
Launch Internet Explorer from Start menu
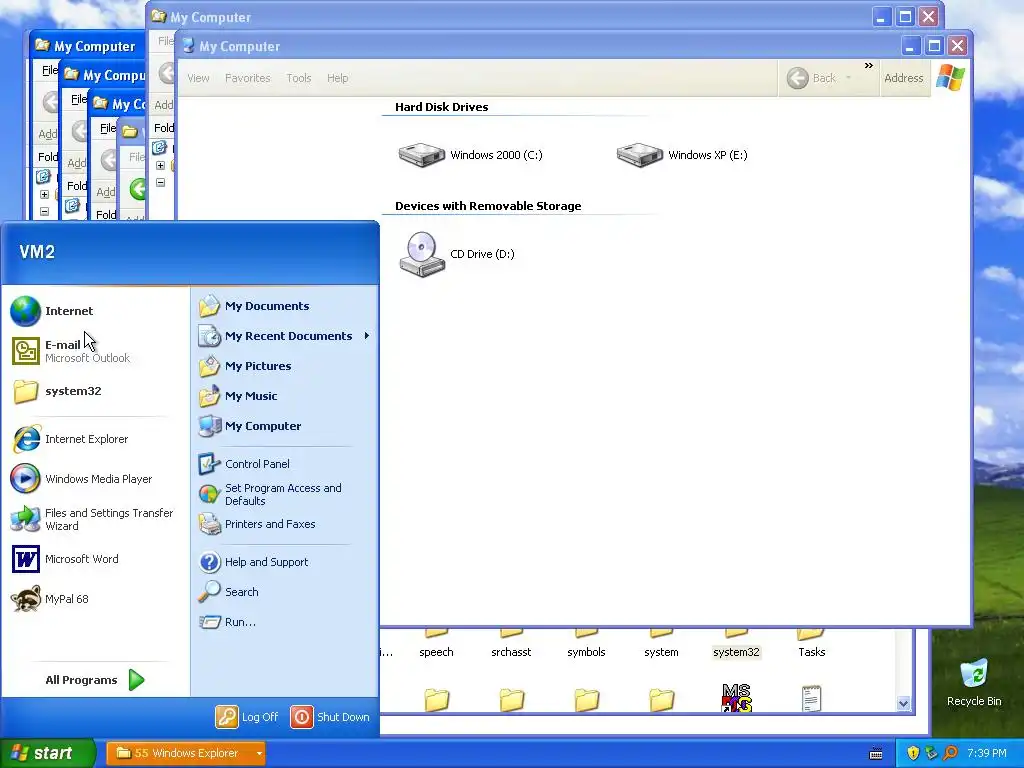[70, 439]
